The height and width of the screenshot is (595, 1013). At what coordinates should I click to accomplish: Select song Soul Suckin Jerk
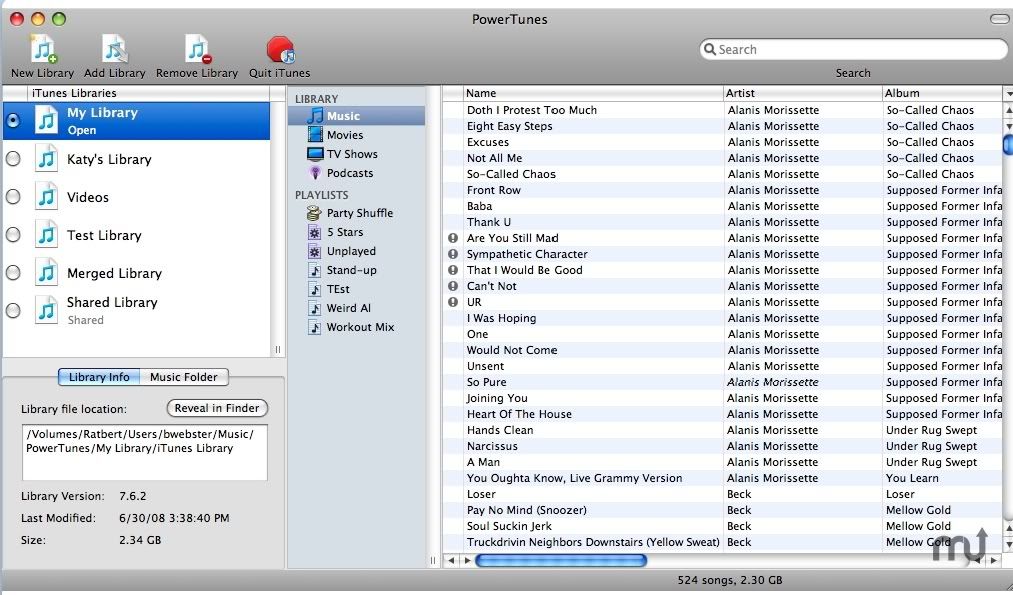click(x=509, y=526)
